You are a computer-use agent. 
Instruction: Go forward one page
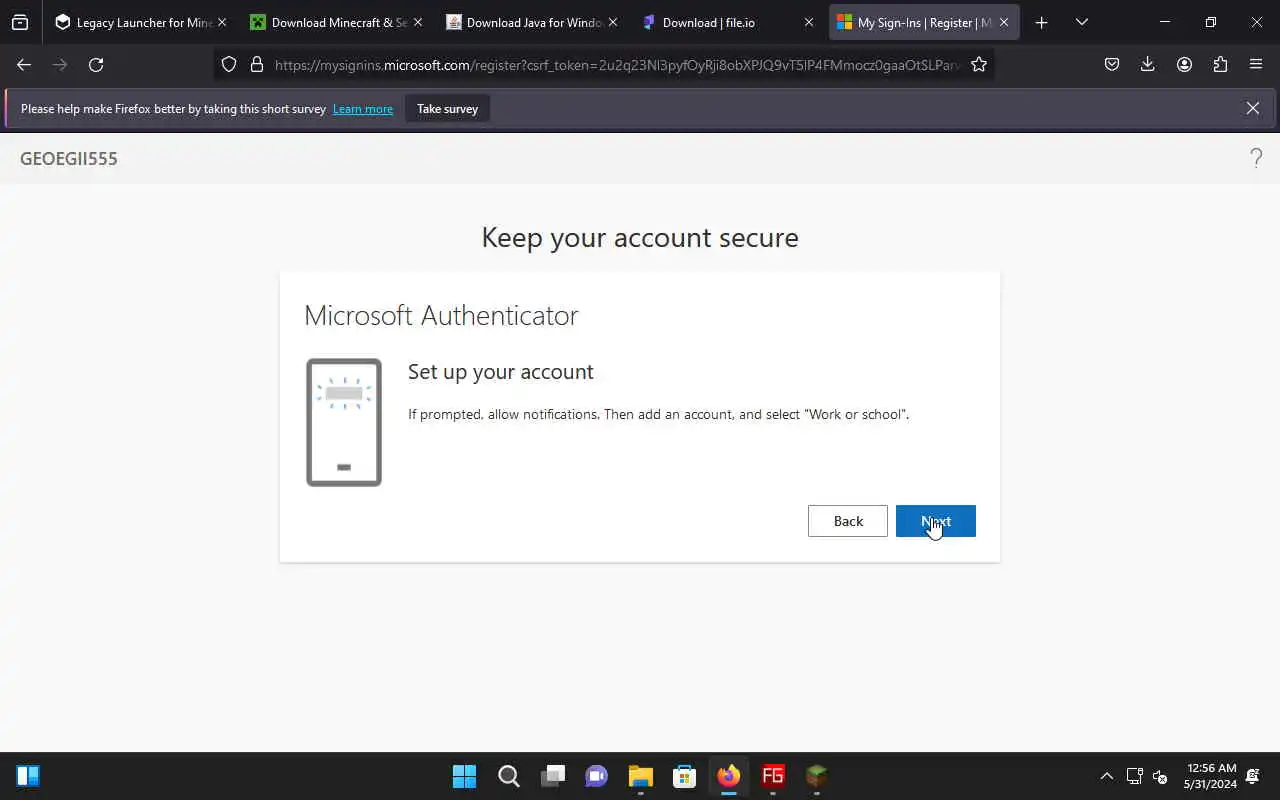pyautogui.click(x=60, y=64)
